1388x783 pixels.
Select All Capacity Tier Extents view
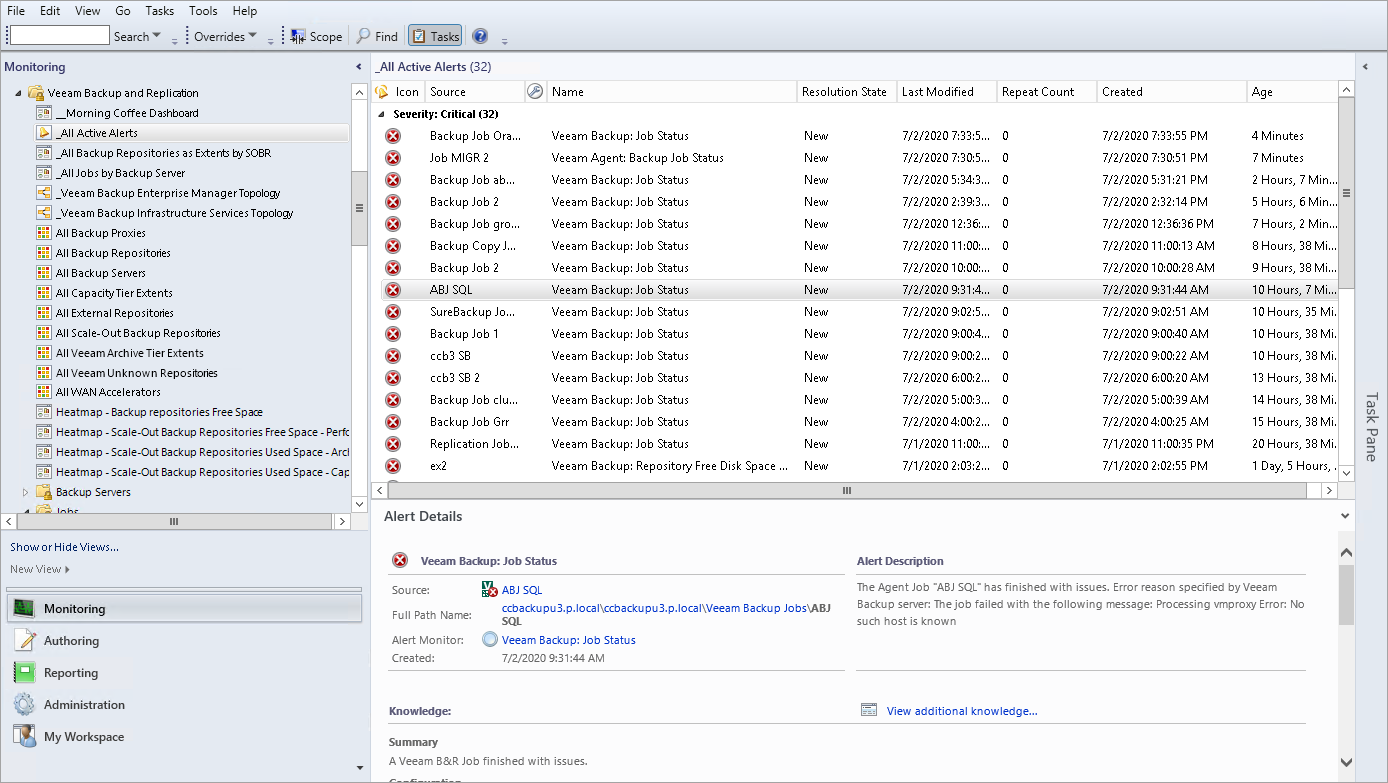click(x=114, y=293)
